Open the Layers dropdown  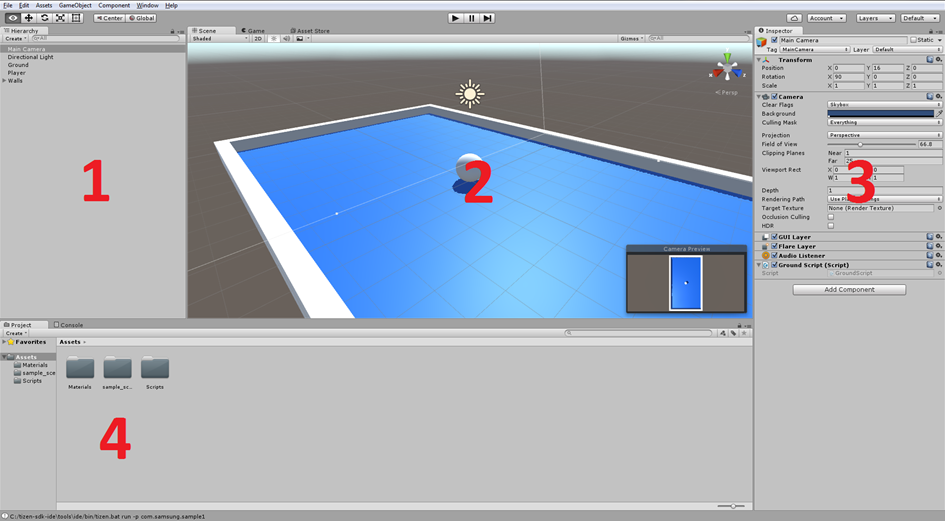tap(875, 18)
